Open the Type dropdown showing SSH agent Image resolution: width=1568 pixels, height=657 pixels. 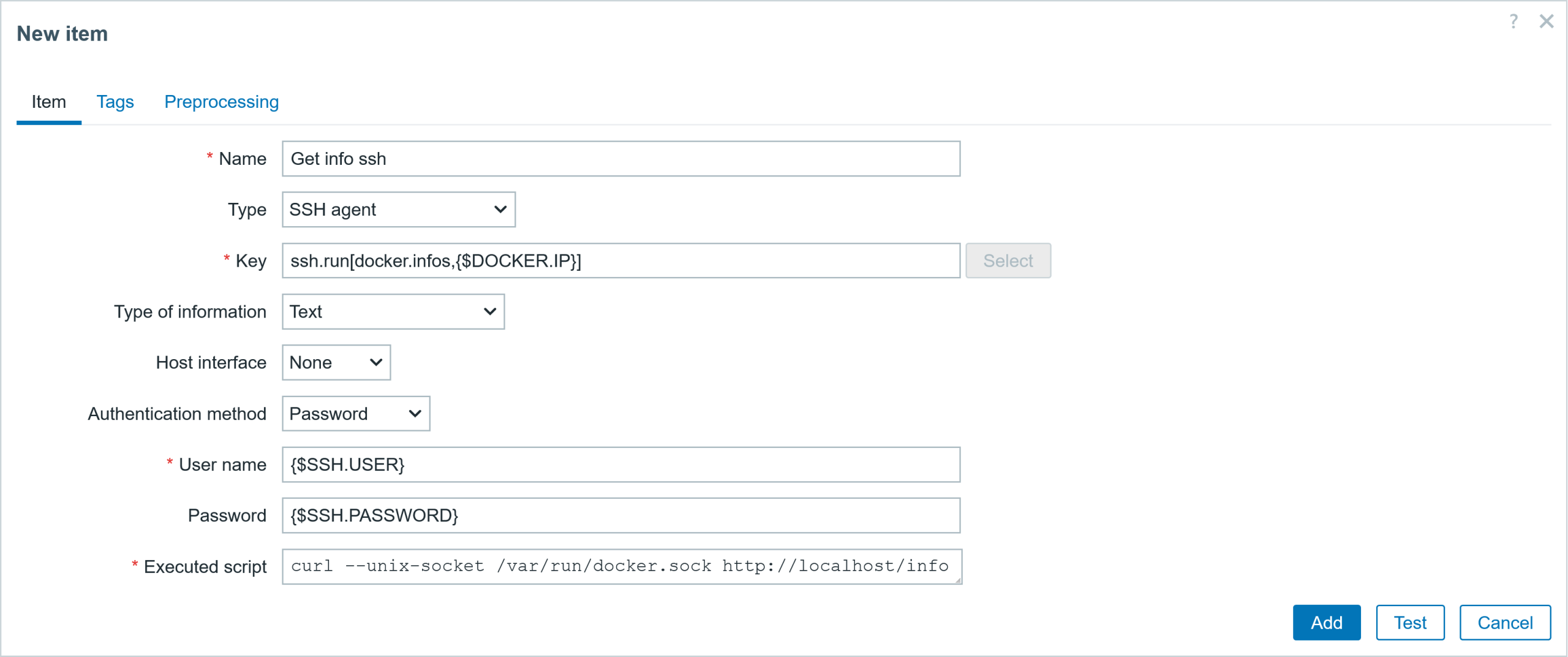pos(398,210)
